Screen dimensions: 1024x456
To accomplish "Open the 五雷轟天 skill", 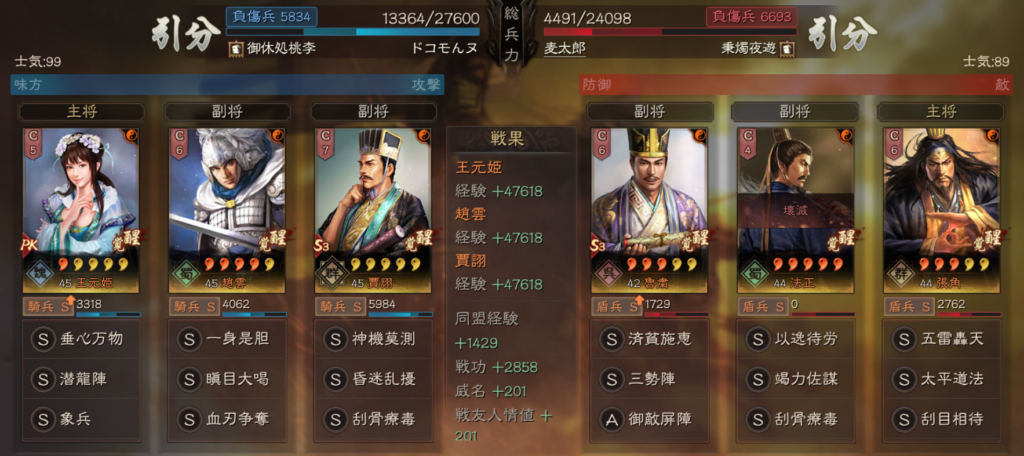I will 942,339.
